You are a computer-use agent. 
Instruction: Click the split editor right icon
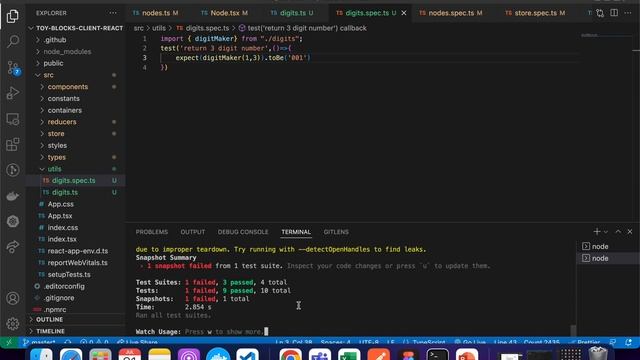tap(614, 13)
